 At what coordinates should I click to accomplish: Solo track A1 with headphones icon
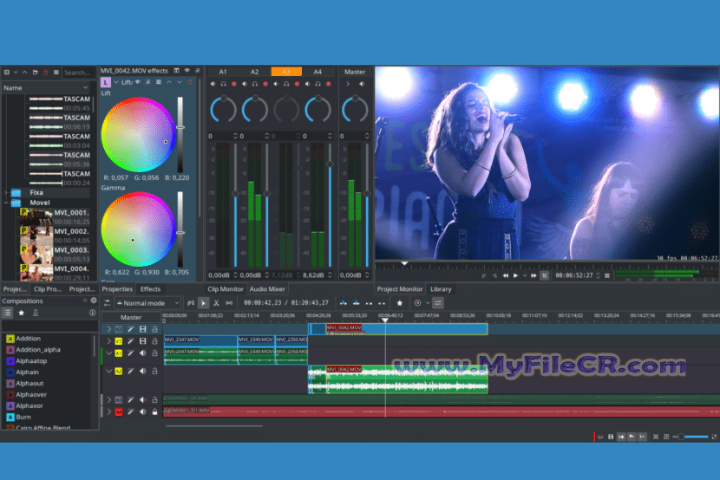(223, 84)
